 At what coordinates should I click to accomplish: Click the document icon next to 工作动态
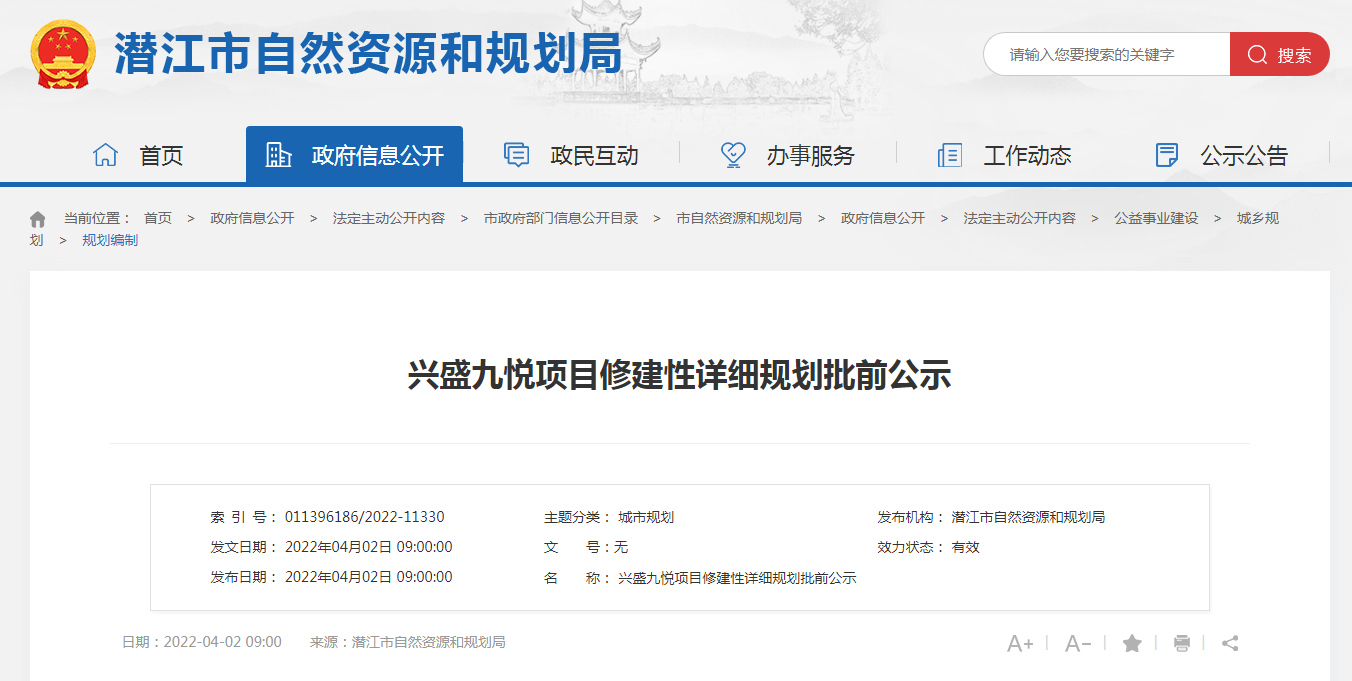tap(948, 154)
